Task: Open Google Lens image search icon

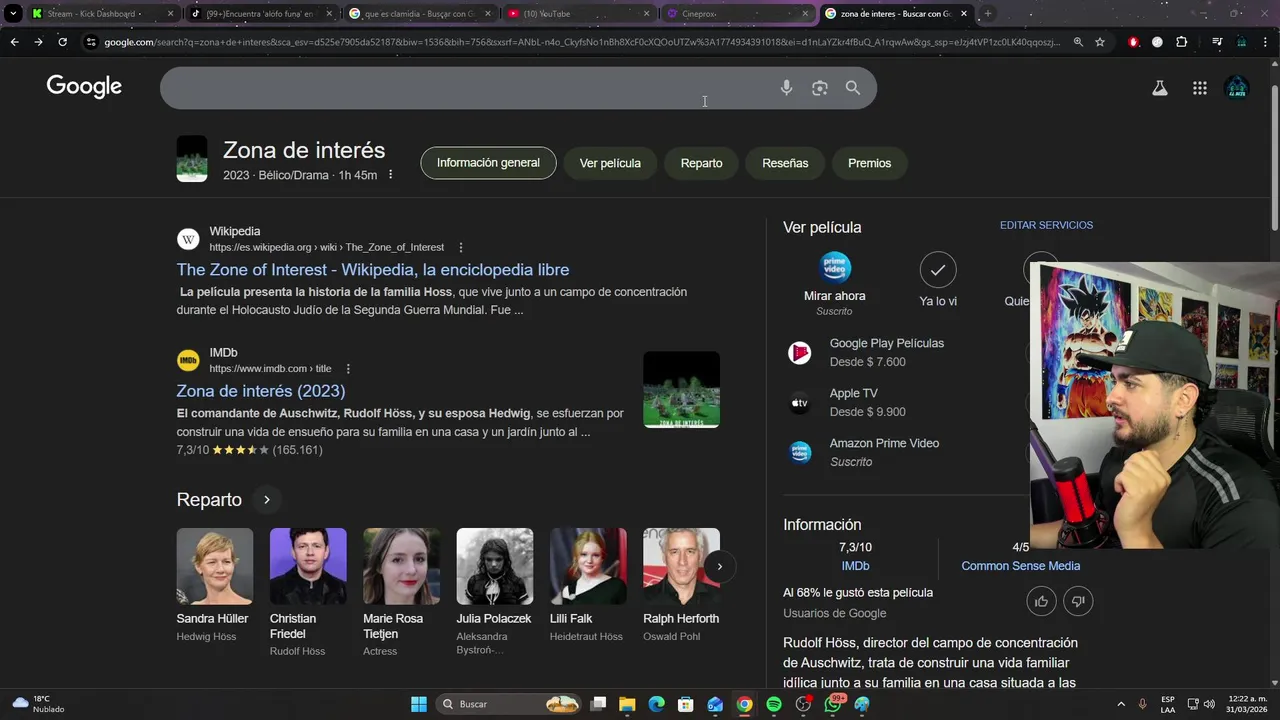Action: (820, 88)
